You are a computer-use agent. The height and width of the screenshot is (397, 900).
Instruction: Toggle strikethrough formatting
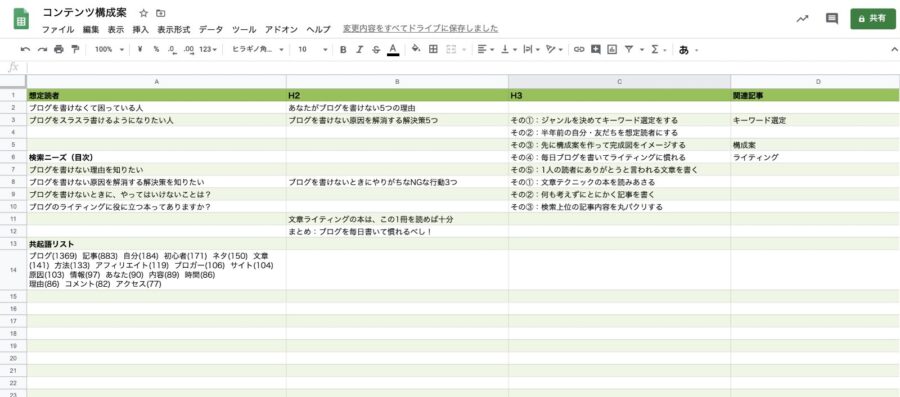click(x=376, y=50)
